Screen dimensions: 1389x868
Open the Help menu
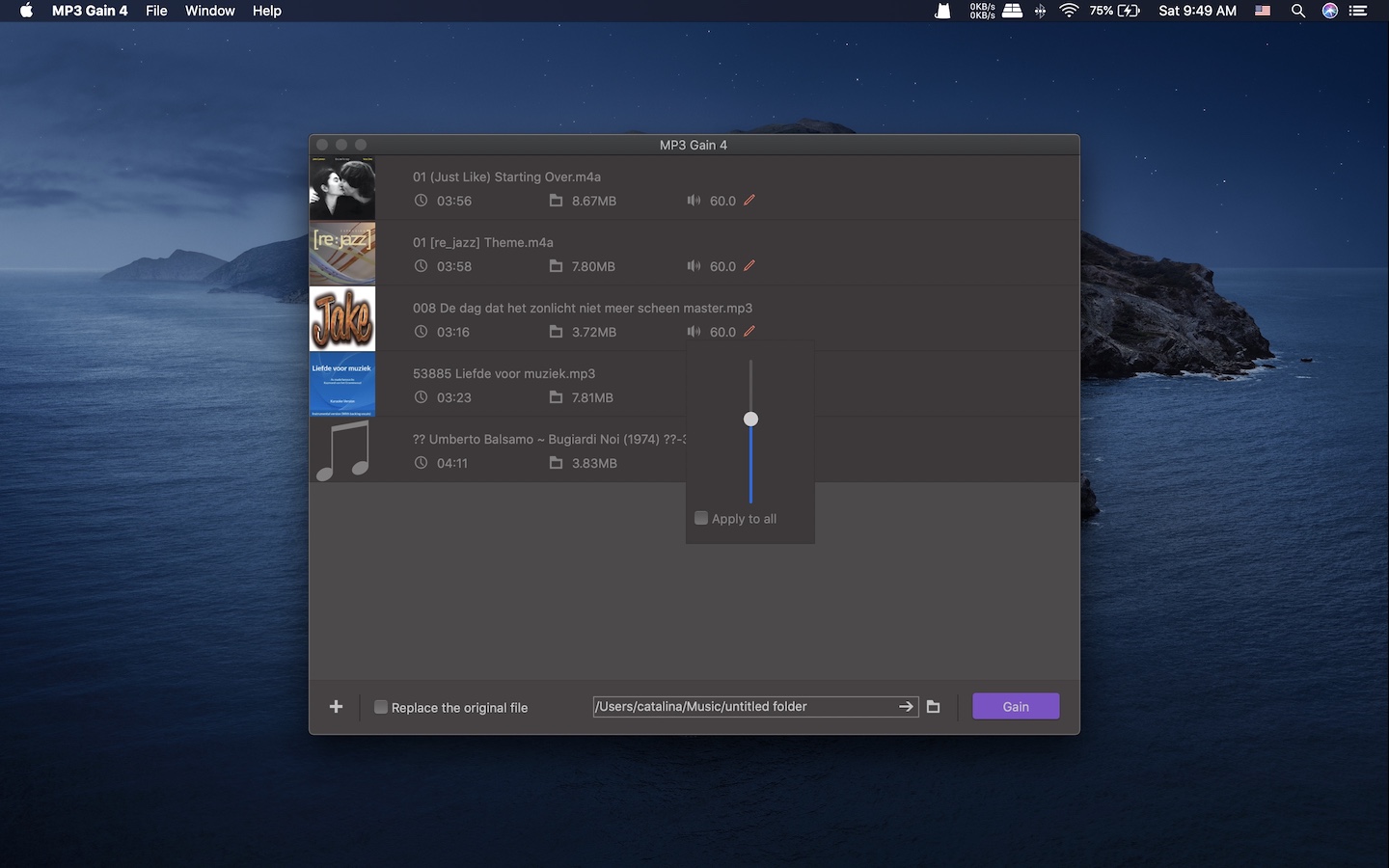(267, 11)
